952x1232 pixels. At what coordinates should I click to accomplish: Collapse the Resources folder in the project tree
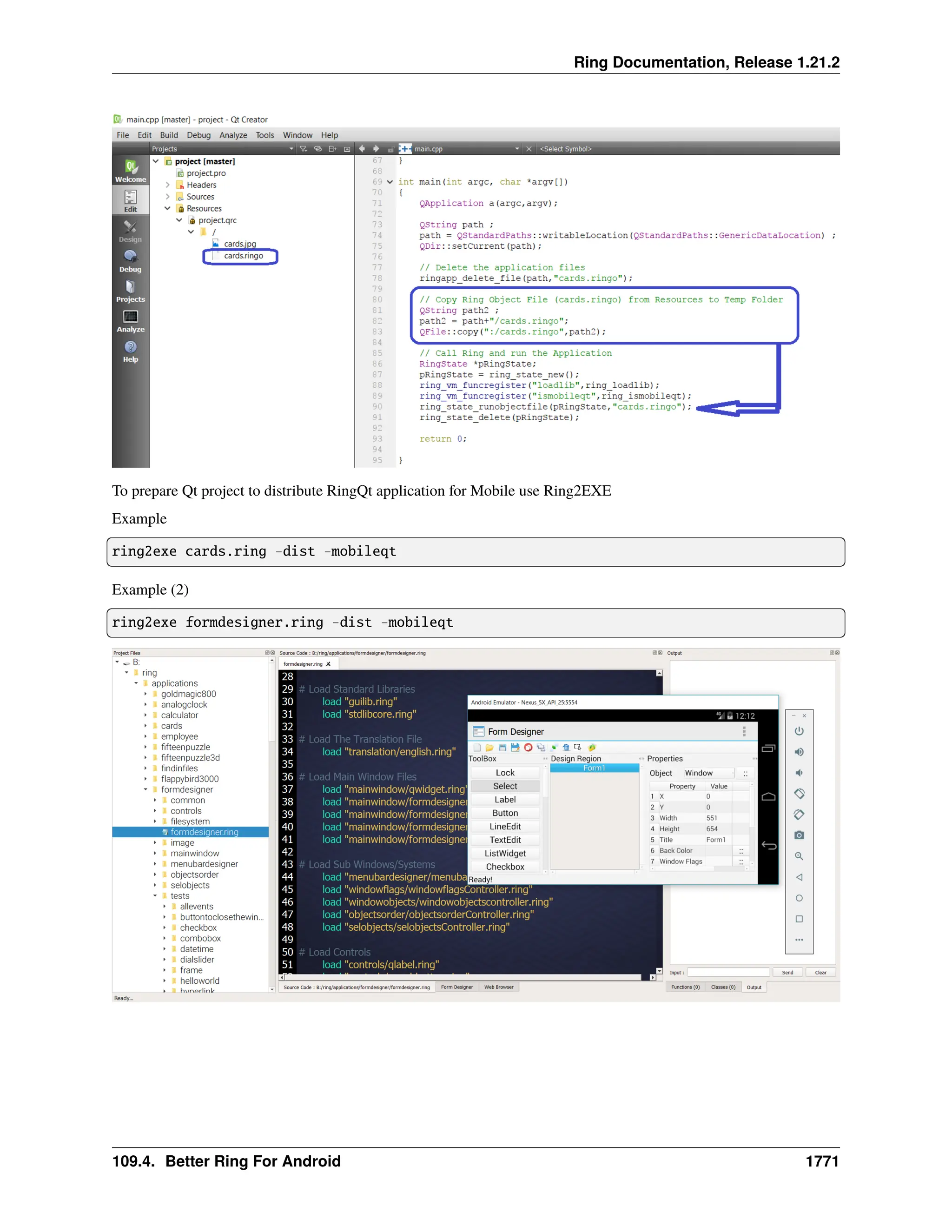(167, 208)
